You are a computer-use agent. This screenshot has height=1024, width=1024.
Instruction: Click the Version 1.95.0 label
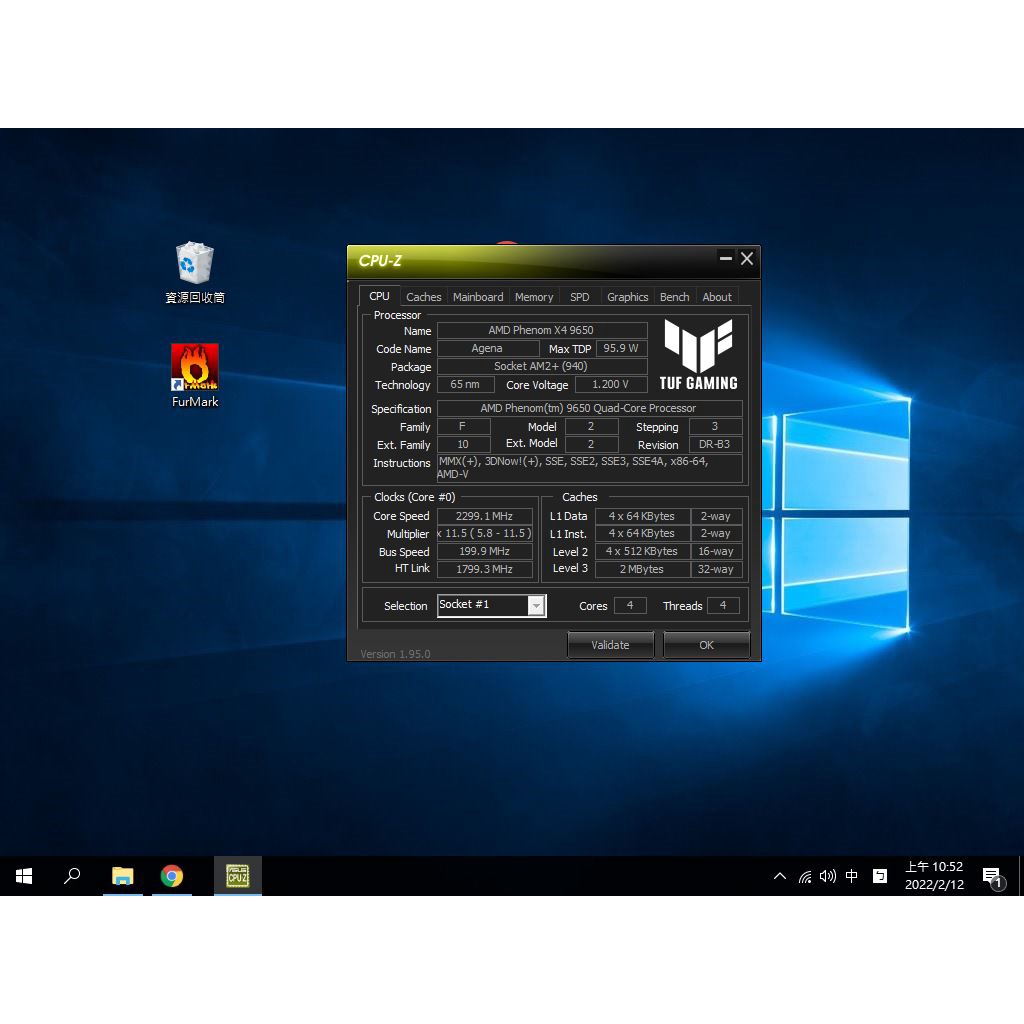pyautogui.click(x=395, y=654)
